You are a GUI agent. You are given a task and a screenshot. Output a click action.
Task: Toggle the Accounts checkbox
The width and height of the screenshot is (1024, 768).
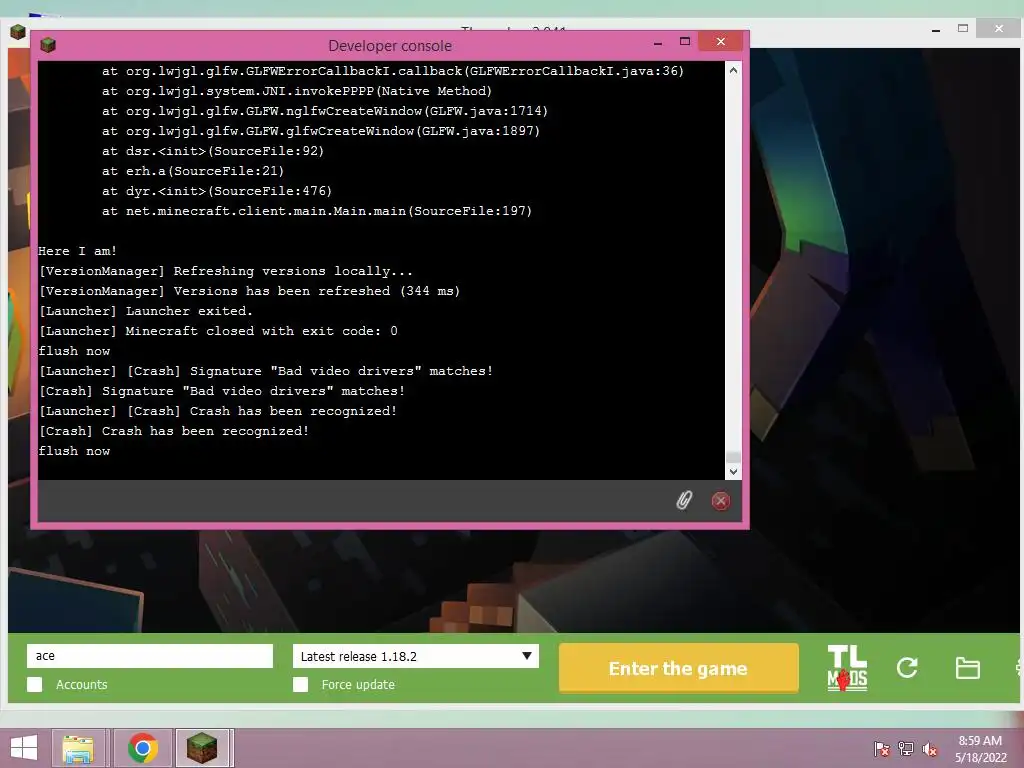point(35,684)
